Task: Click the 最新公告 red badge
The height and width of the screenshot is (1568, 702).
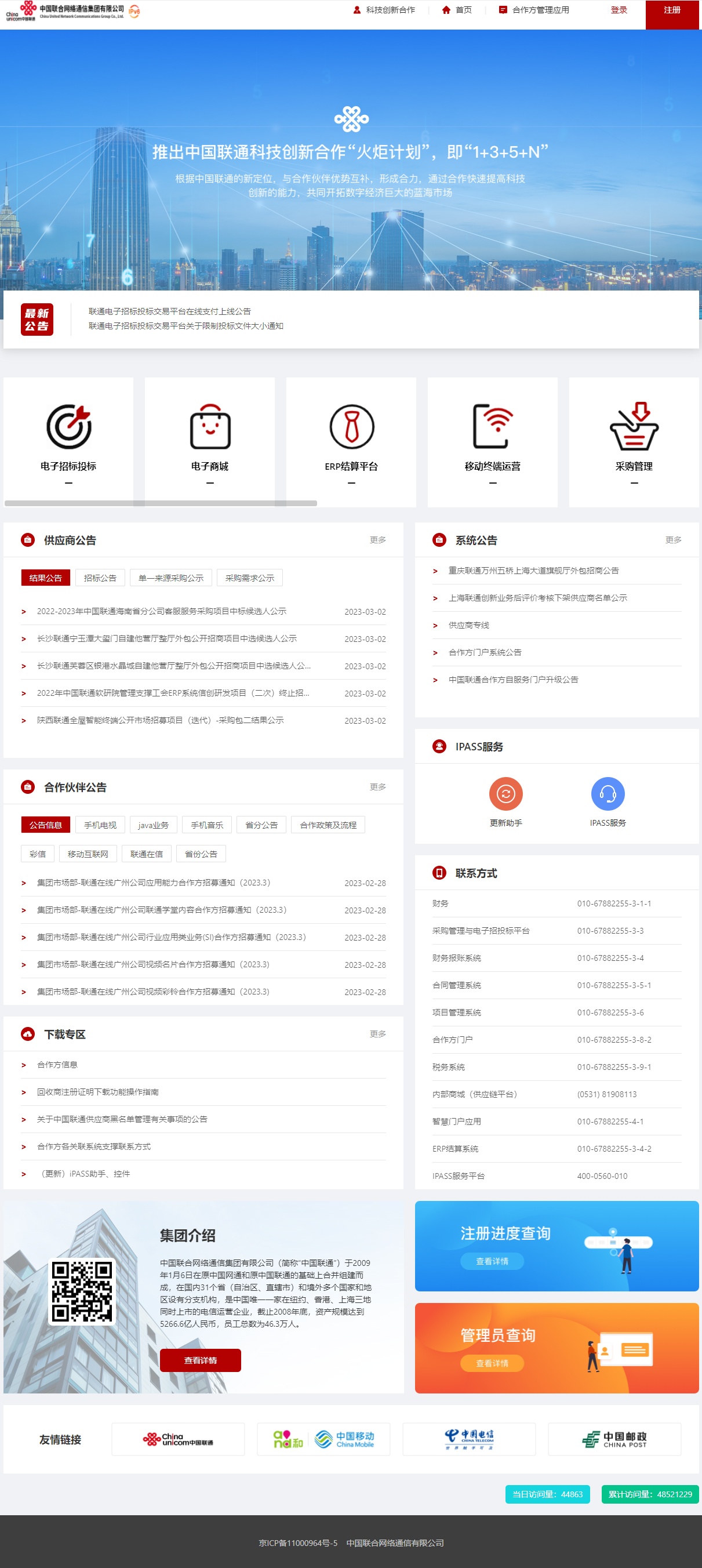Action: point(37,320)
